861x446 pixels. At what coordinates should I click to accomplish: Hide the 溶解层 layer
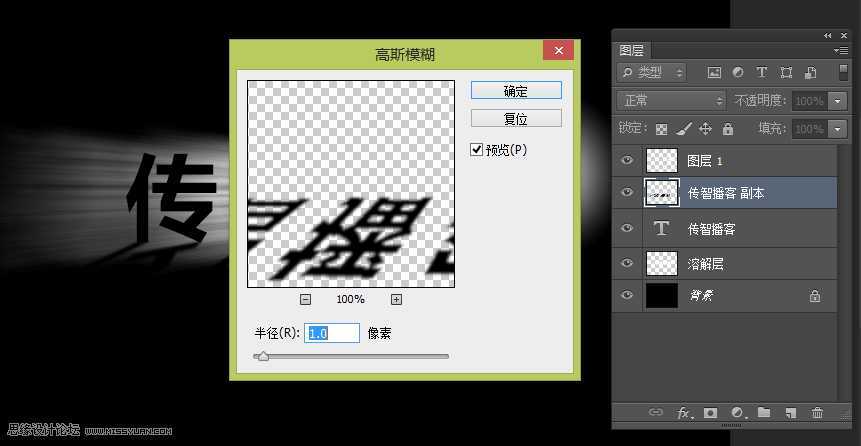[627, 263]
